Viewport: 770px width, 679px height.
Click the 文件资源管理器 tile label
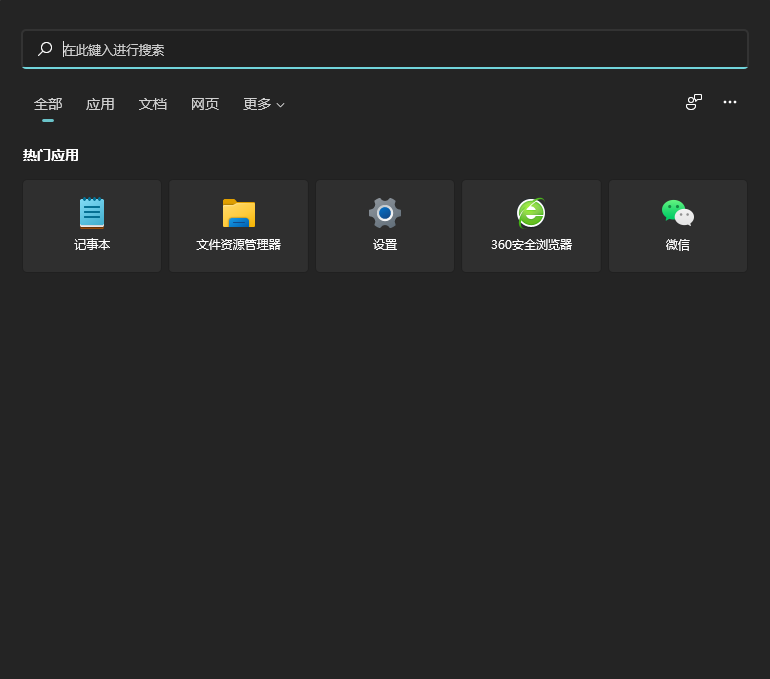(239, 245)
